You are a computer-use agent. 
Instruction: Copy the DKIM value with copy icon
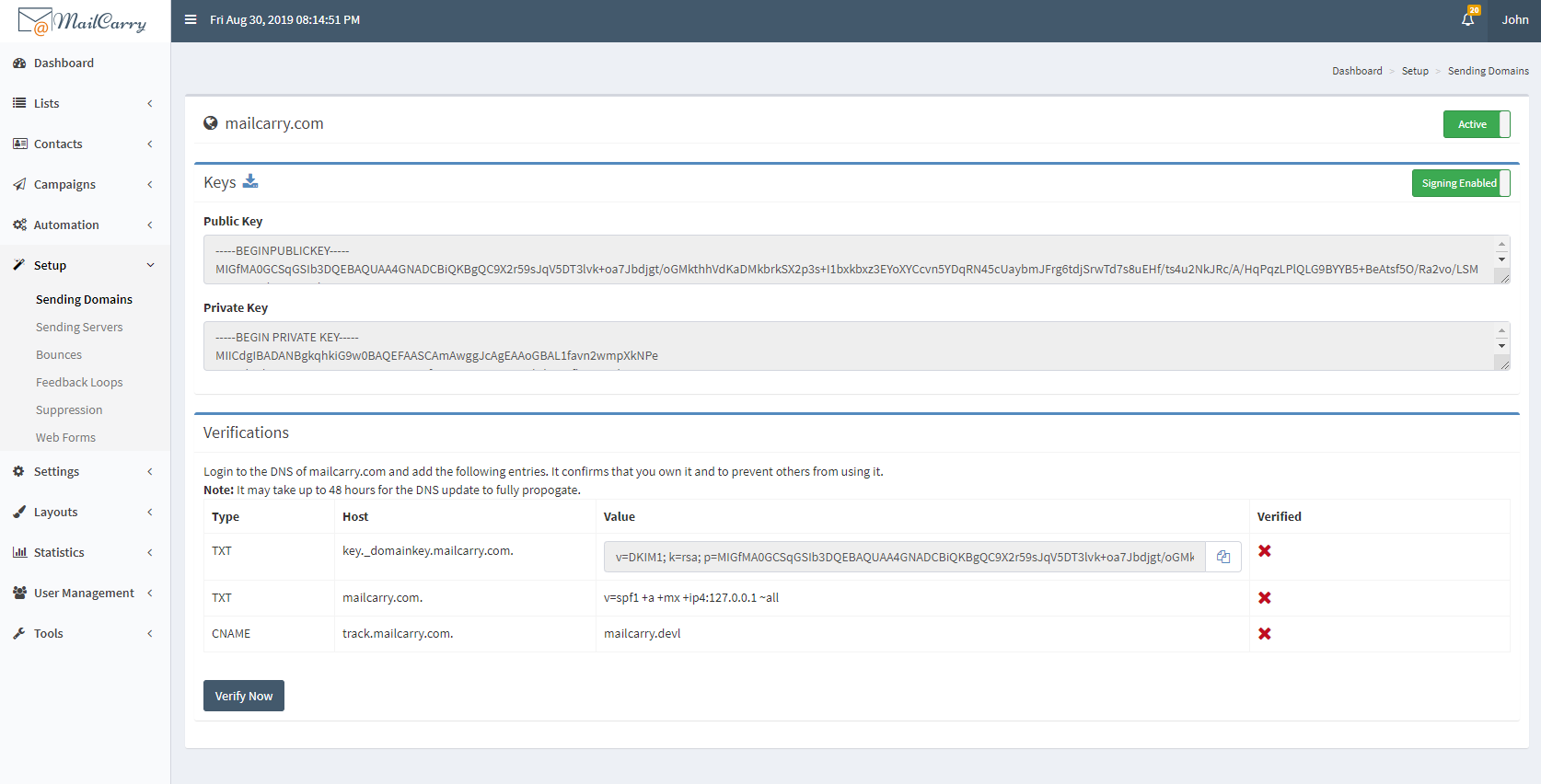coord(1223,557)
